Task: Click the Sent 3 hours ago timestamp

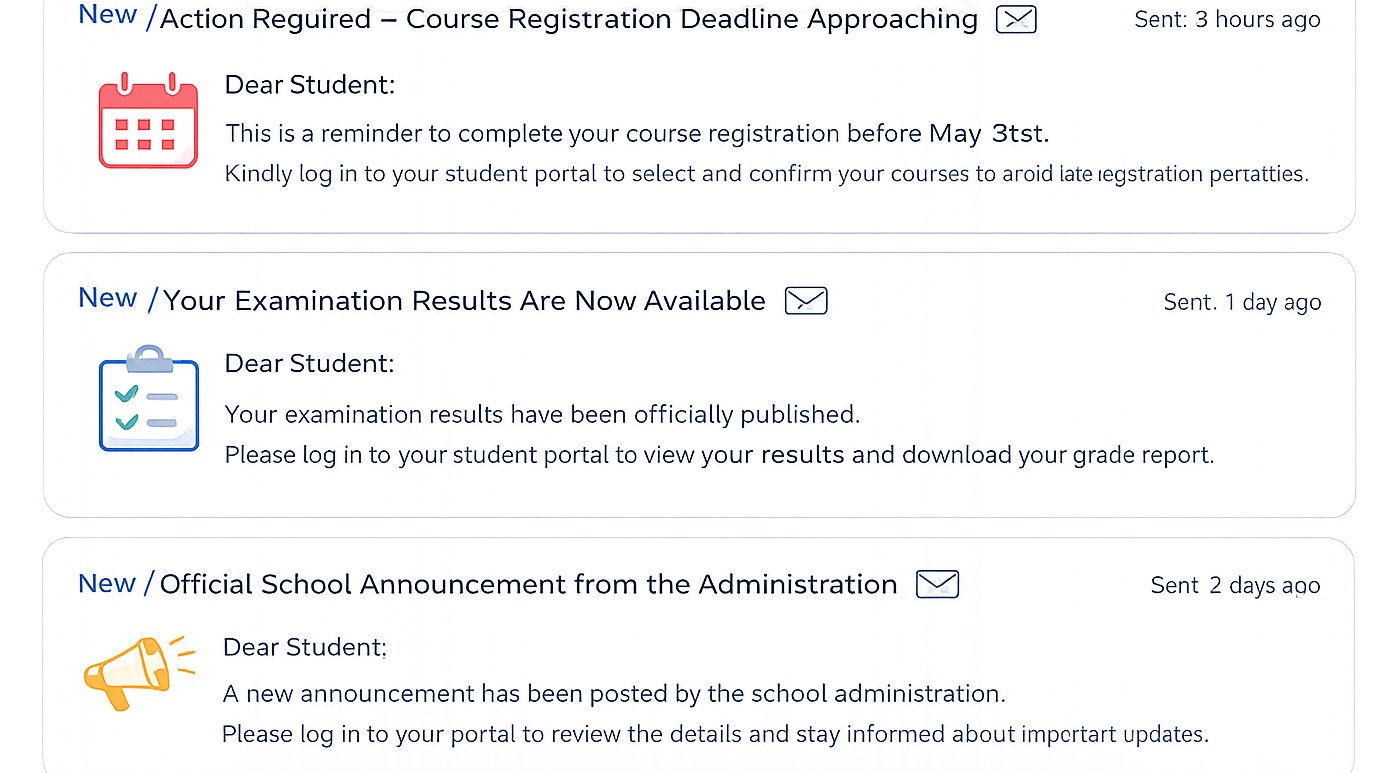Action: point(1227,19)
